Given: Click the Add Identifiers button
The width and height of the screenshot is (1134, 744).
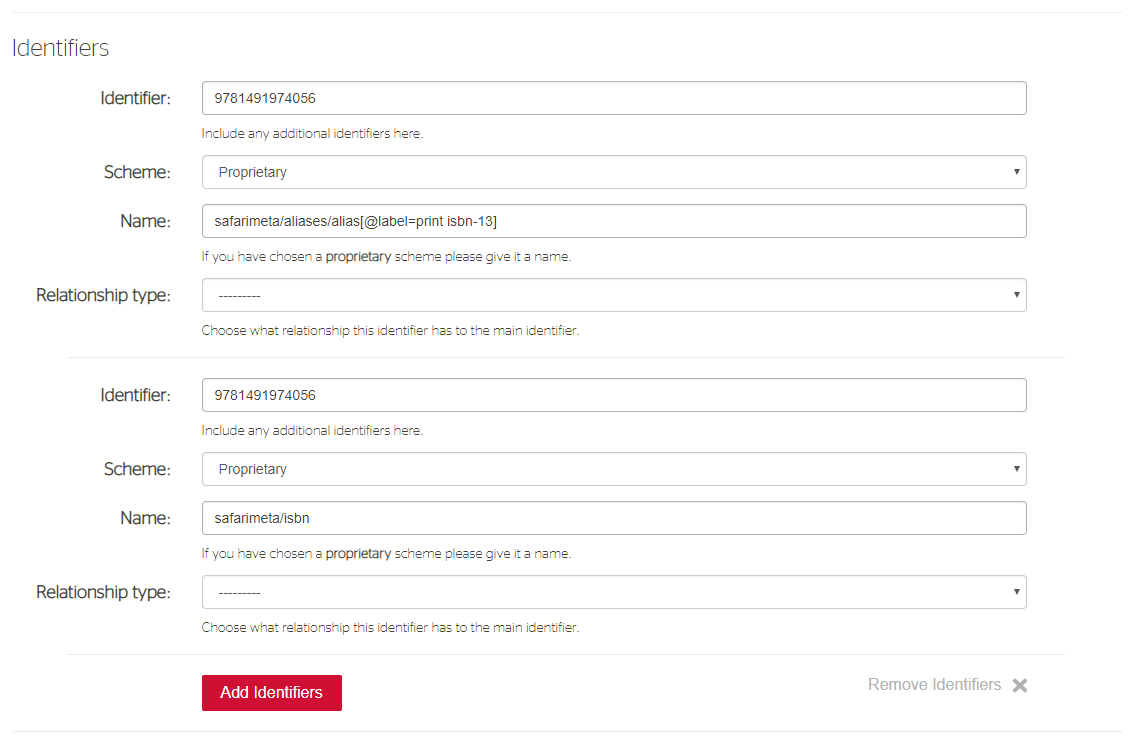Looking at the screenshot, I should click(272, 693).
